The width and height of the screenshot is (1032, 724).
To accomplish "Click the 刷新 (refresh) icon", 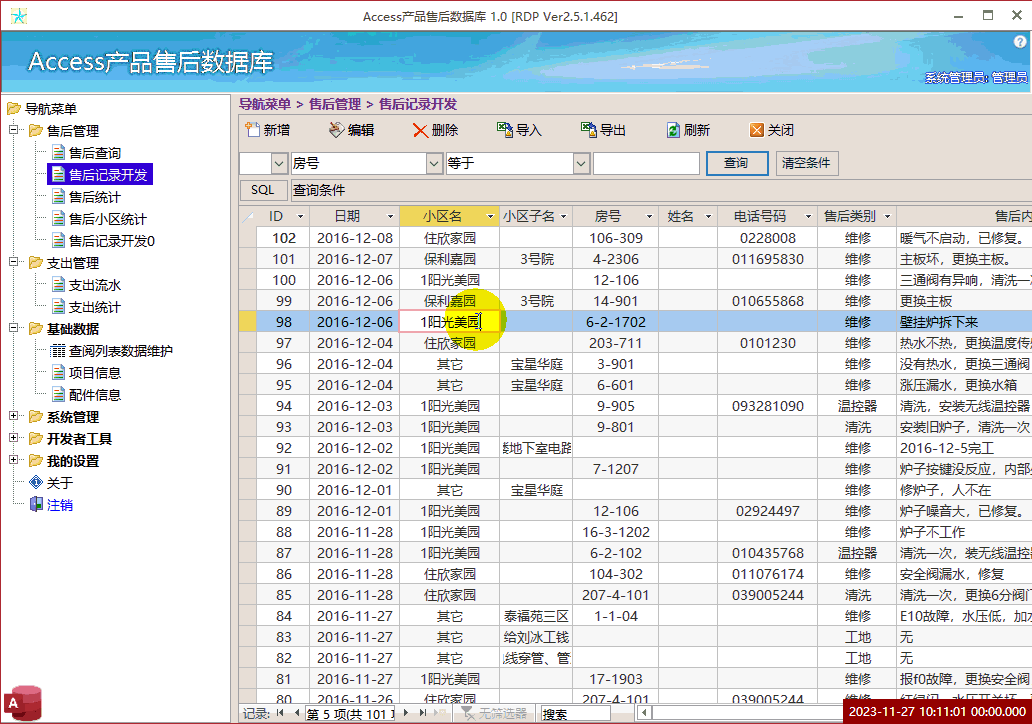I will 673,130.
